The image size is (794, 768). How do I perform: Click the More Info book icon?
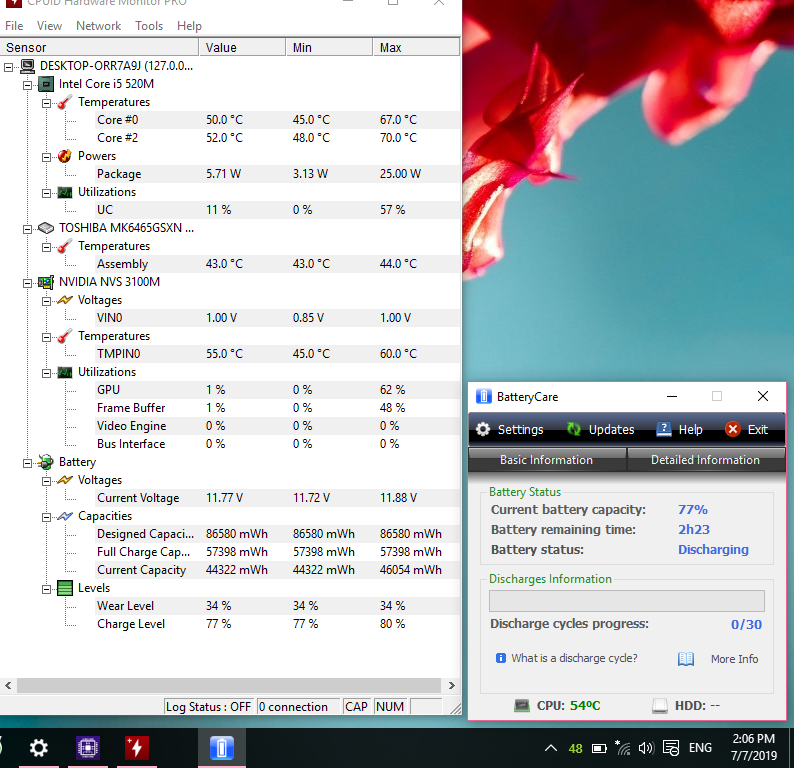(x=686, y=659)
